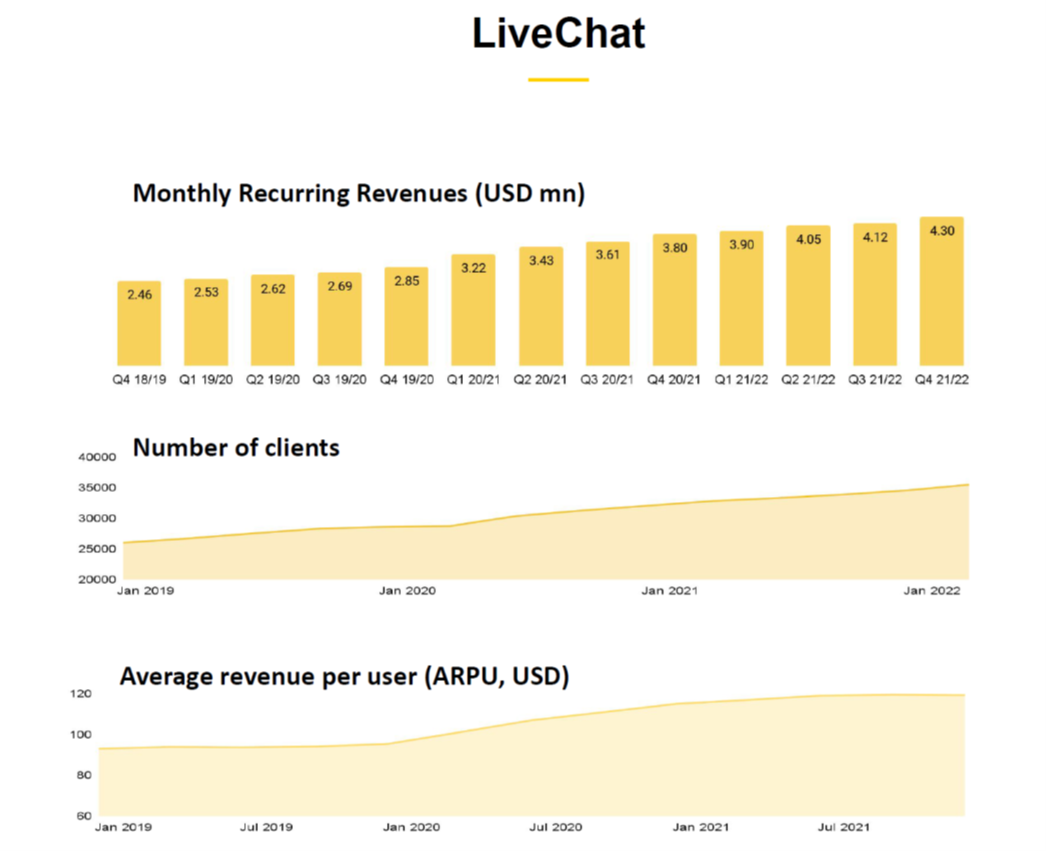Click the 80 ARPU axis value

tap(84, 776)
